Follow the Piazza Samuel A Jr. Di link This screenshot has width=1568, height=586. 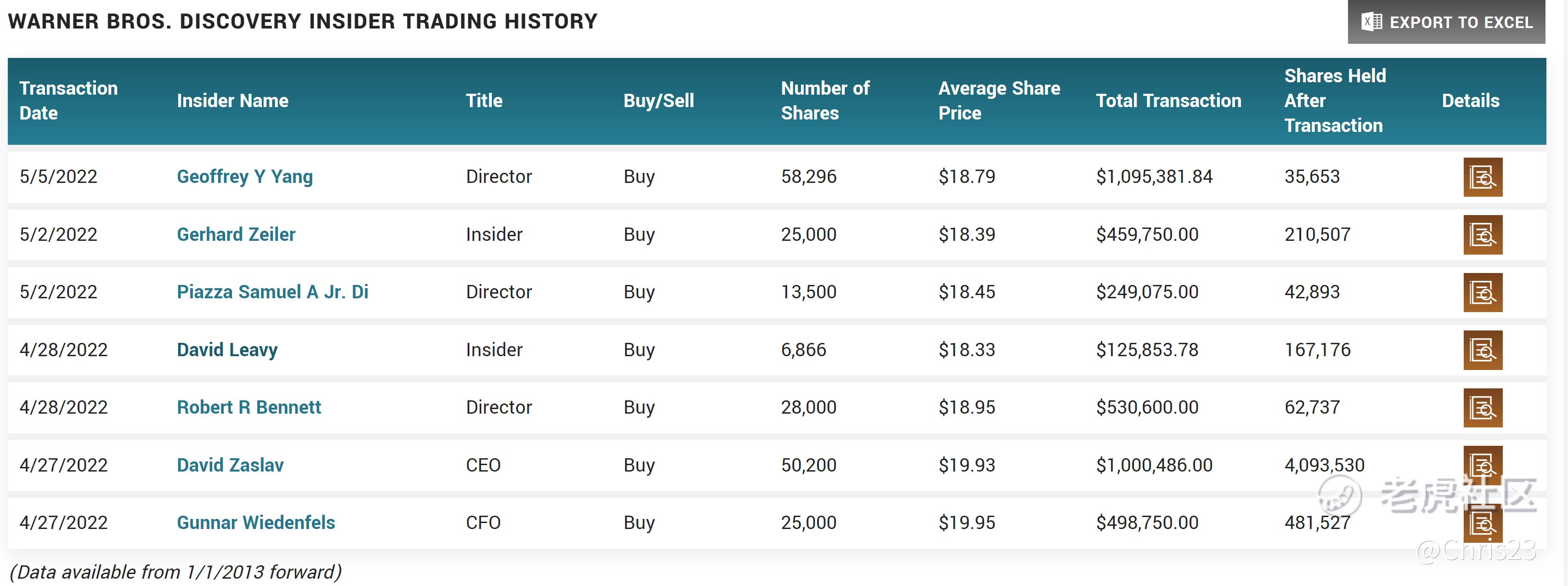[x=272, y=292]
